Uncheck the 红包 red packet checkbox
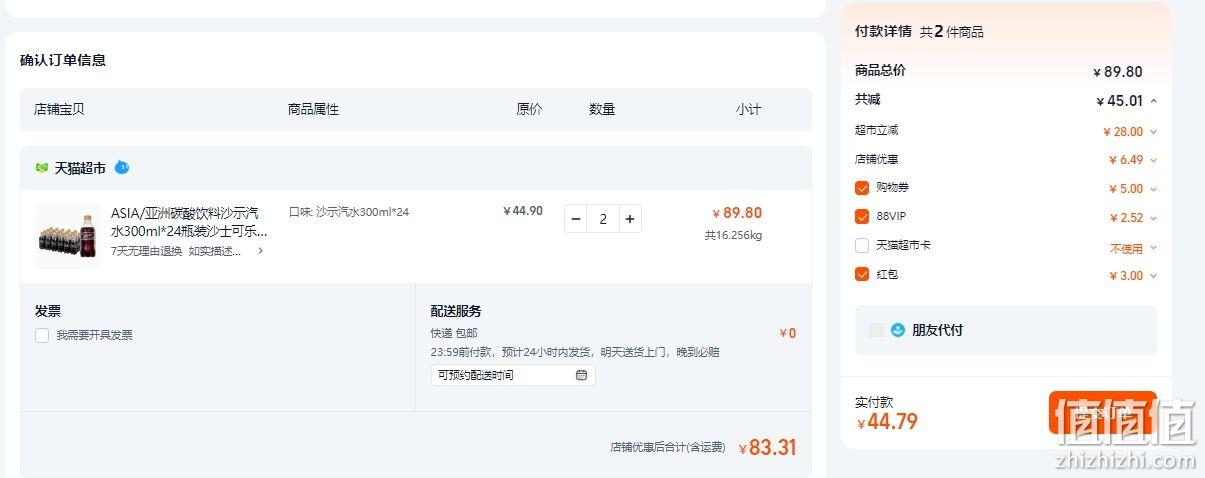Image resolution: width=1205 pixels, height=478 pixels. click(x=862, y=274)
